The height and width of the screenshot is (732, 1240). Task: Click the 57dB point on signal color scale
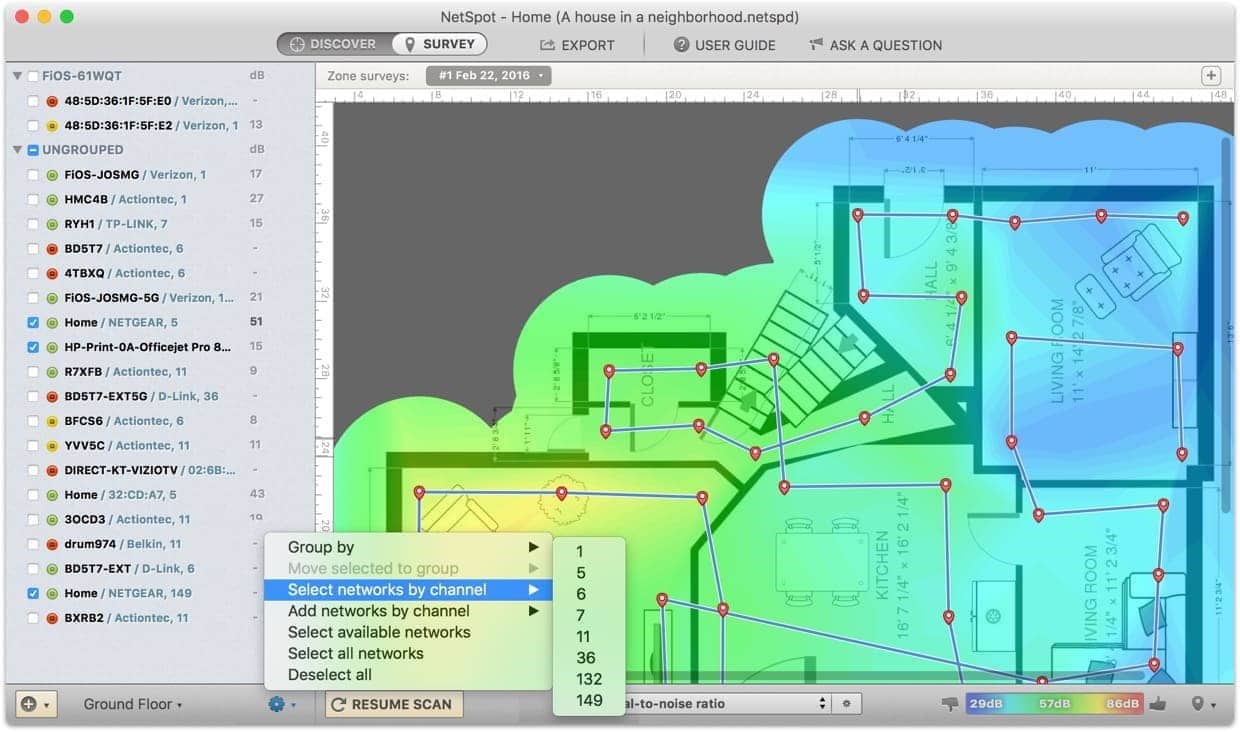(x=1056, y=704)
